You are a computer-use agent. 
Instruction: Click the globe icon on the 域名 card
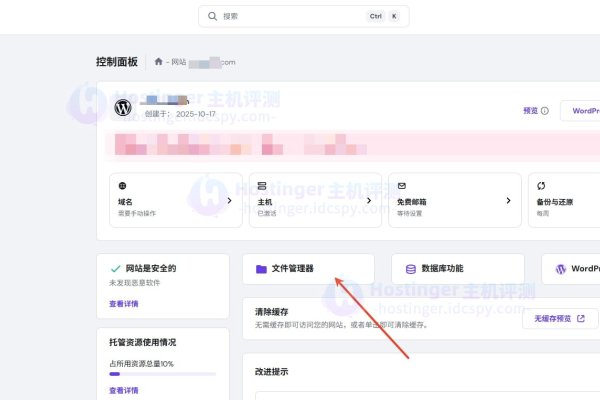tap(122, 186)
